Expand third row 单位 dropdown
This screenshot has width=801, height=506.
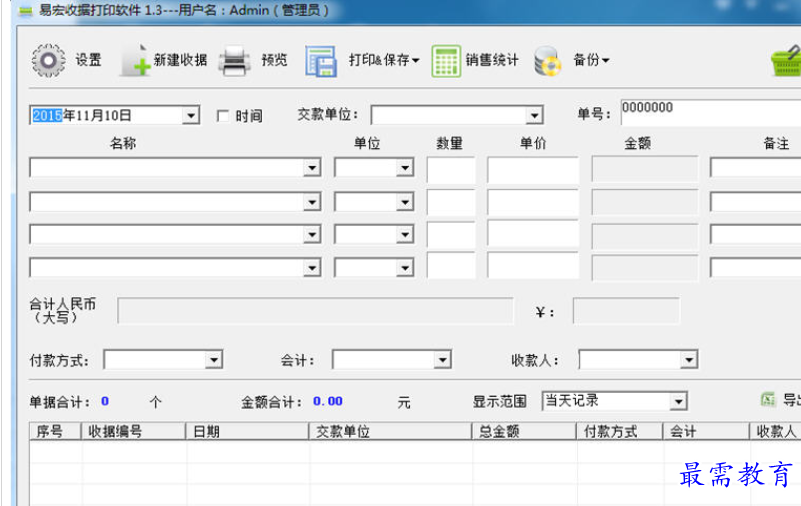(x=405, y=235)
